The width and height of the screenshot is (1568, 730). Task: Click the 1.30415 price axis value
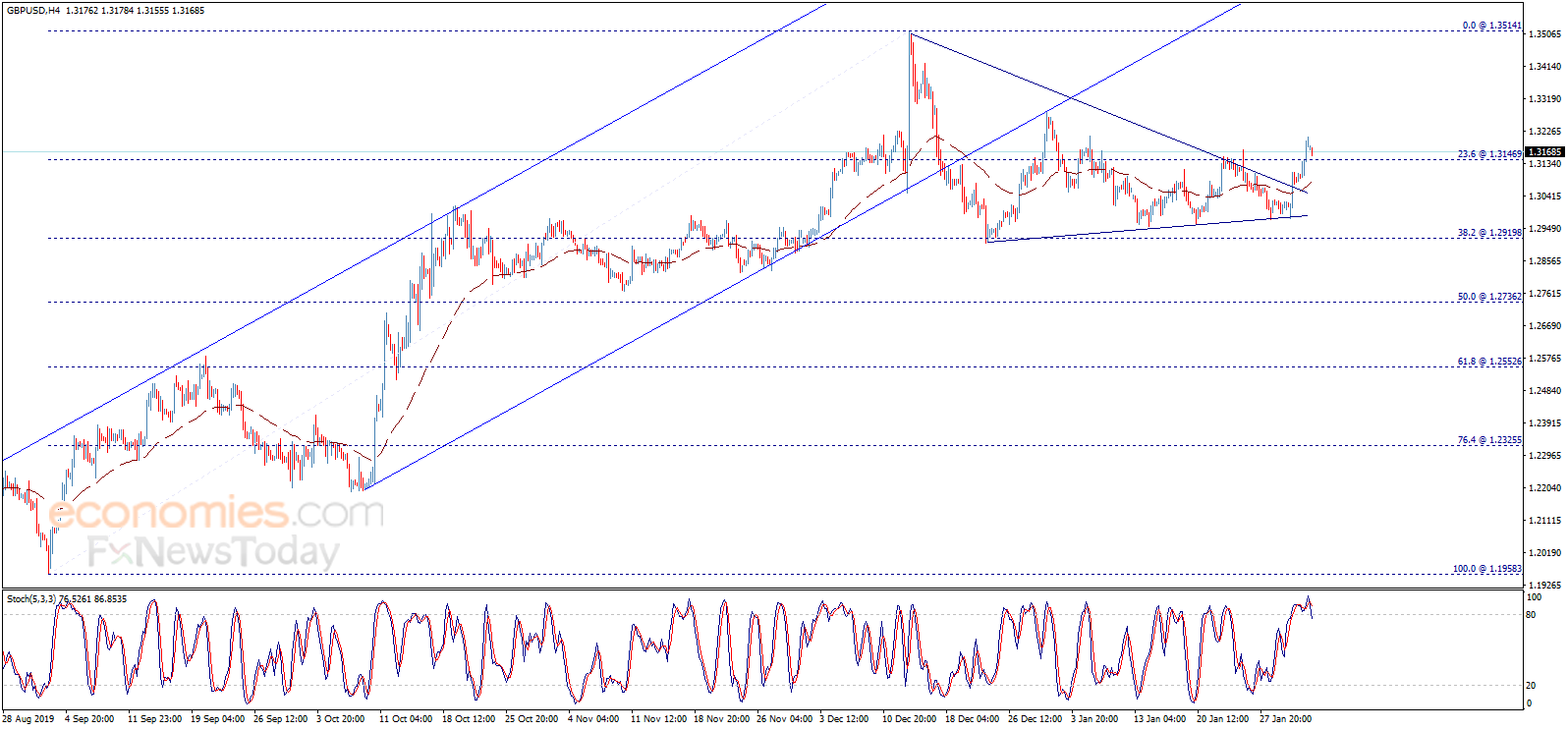pos(1544,197)
